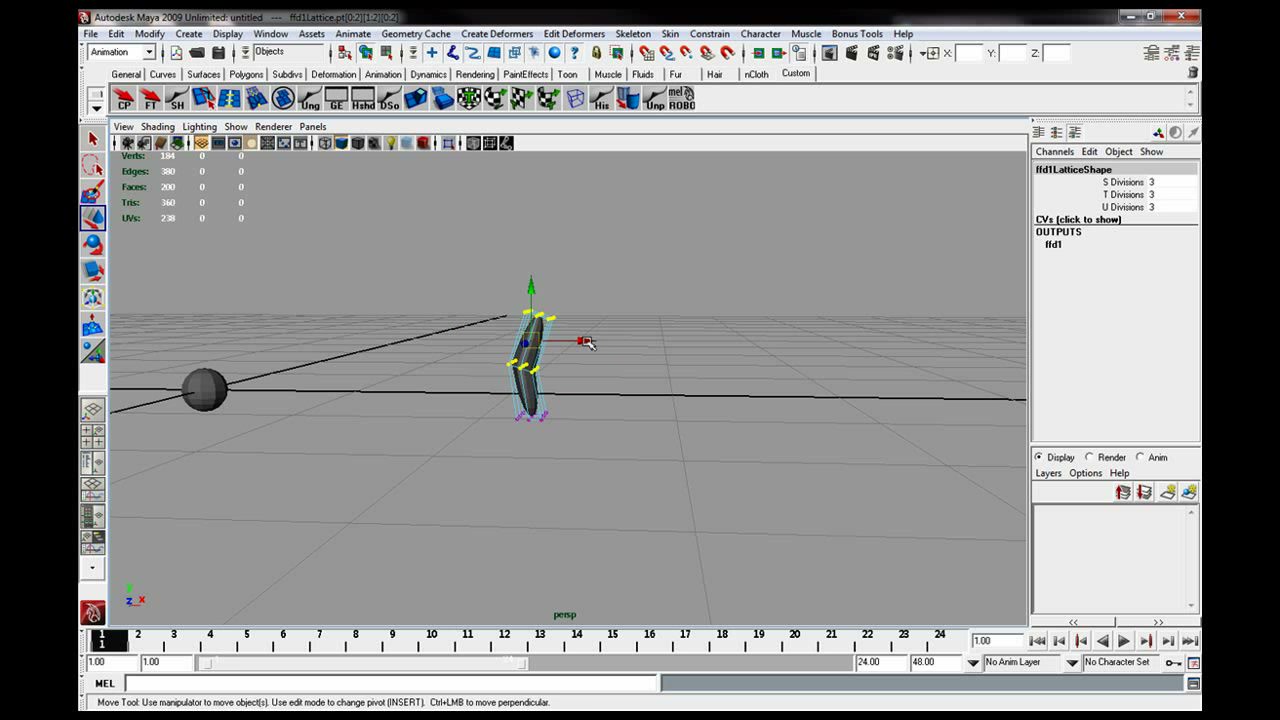Open the Create Deformers menu
The width and height of the screenshot is (1280, 720).
click(497, 34)
